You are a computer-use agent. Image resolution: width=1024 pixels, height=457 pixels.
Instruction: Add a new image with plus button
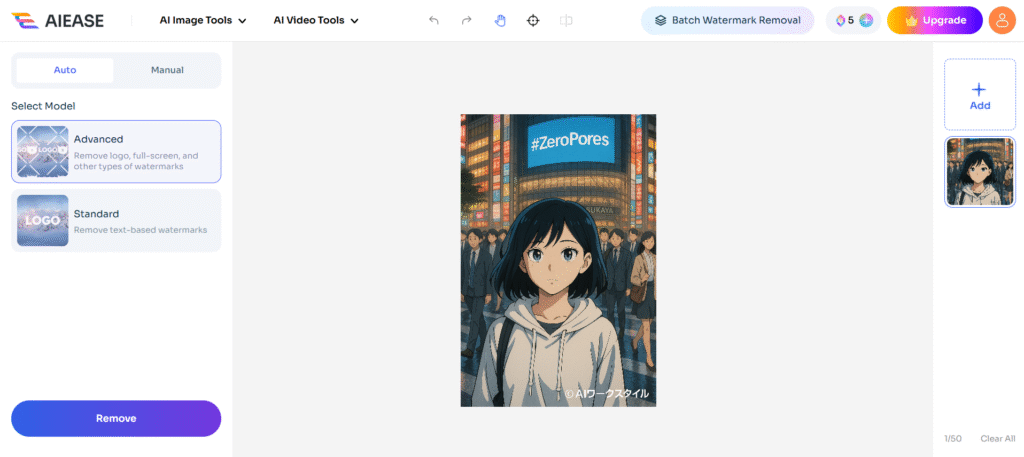coord(980,95)
